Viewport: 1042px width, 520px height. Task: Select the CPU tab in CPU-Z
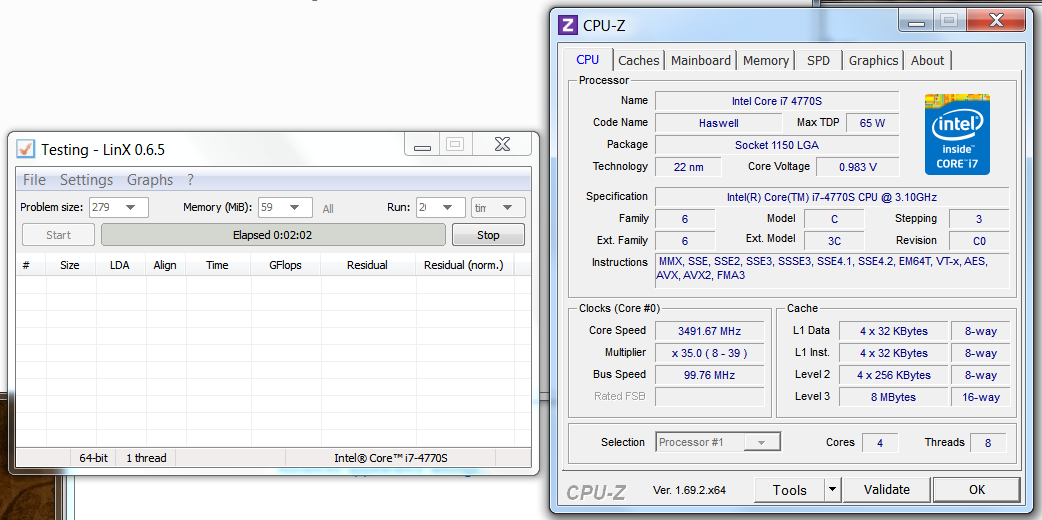pos(587,59)
